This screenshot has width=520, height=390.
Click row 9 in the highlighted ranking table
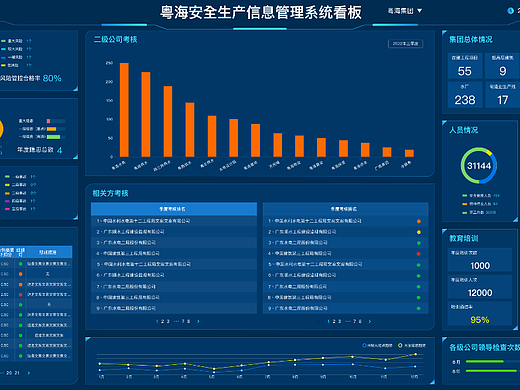click(174, 308)
